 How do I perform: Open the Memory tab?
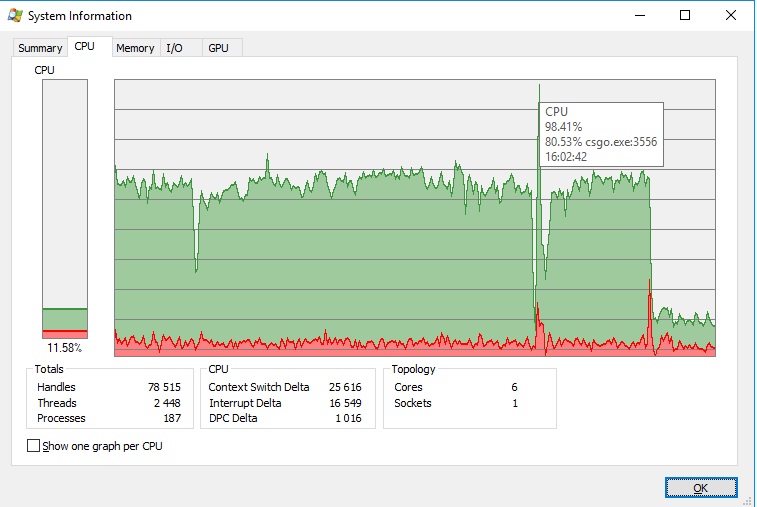135,48
